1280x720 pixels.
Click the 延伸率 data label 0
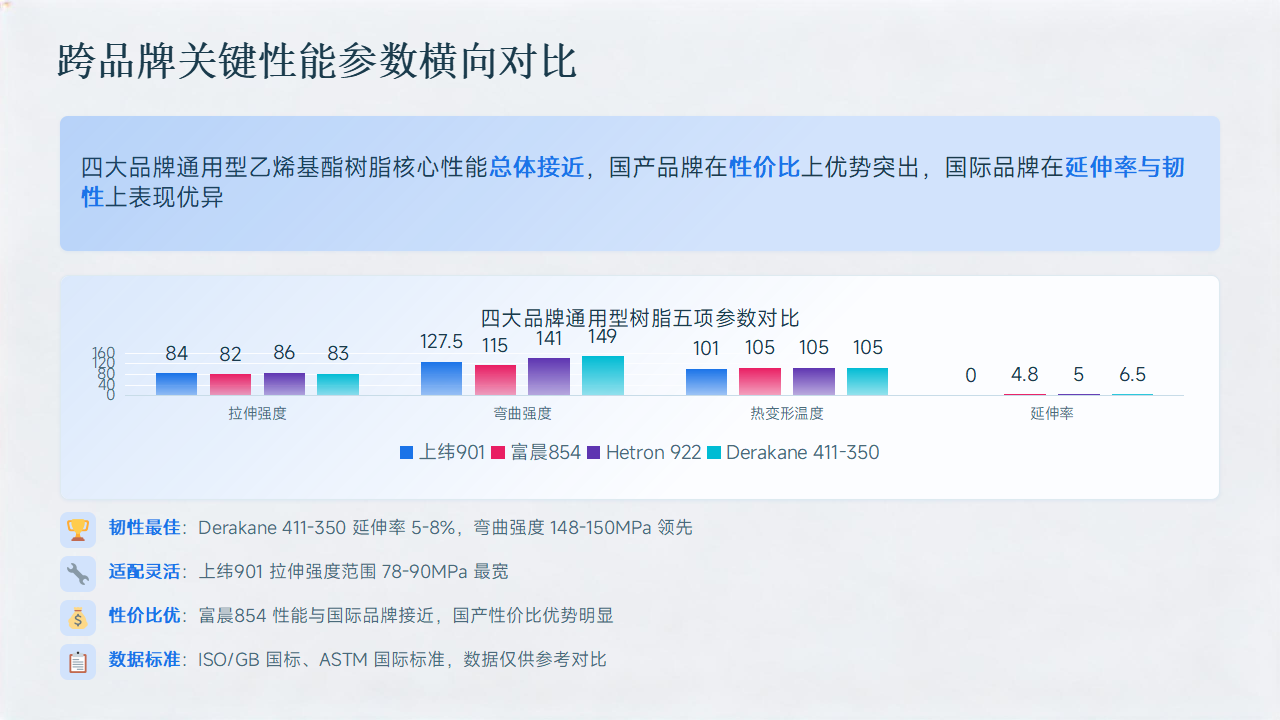(971, 376)
